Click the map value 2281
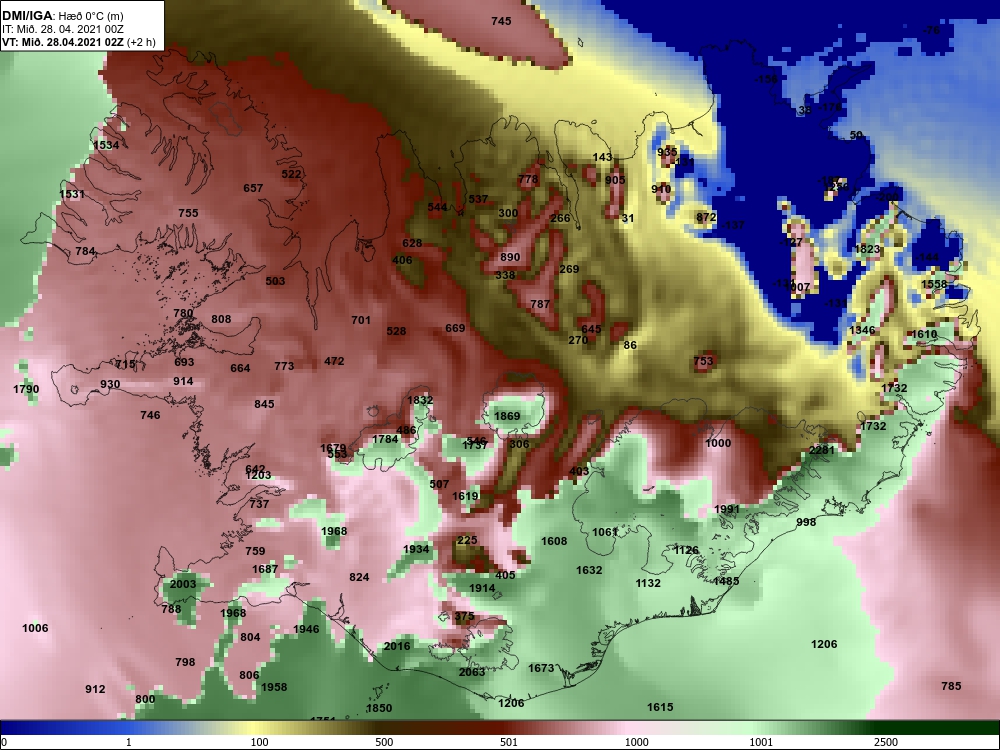The width and height of the screenshot is (1000, 750). click(822, 450)
